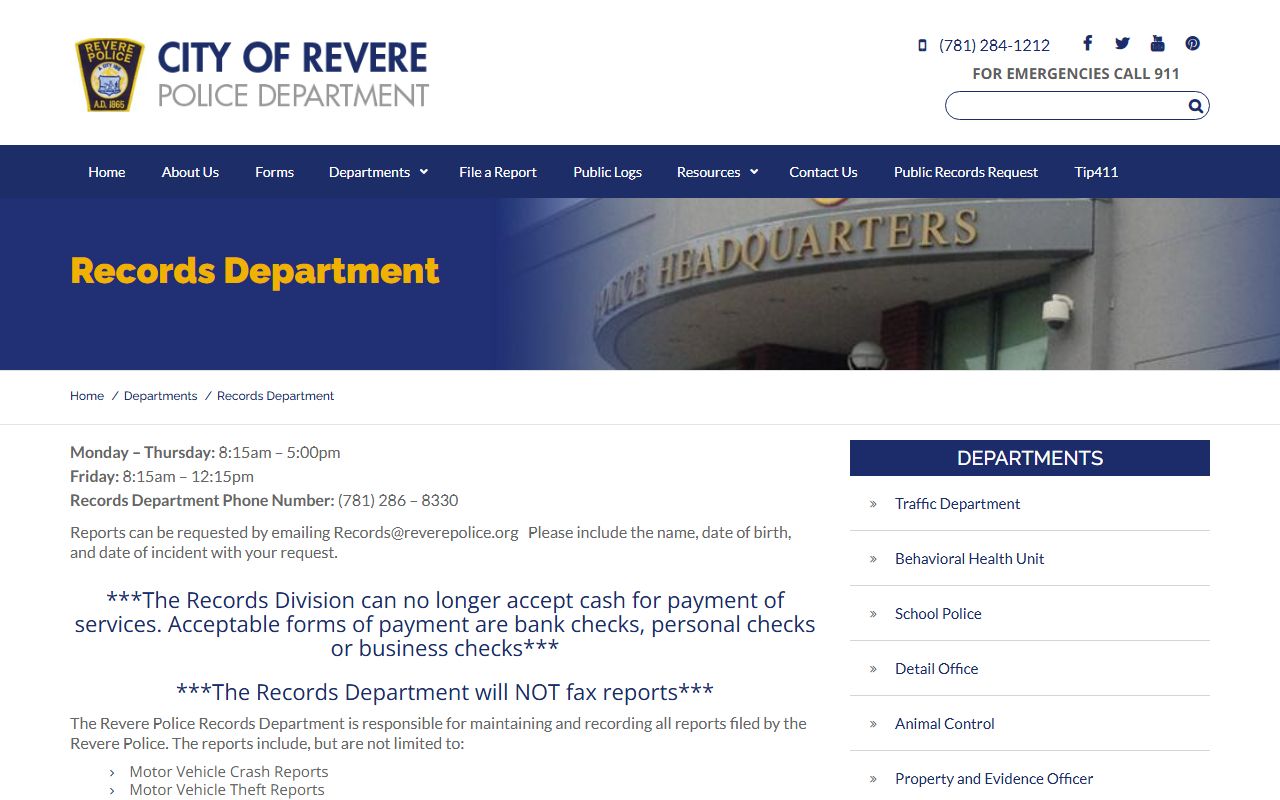This screenshot has width=1280, height=800.
Task: Click the City of Revere Police Department title
Action: point(293,75)
